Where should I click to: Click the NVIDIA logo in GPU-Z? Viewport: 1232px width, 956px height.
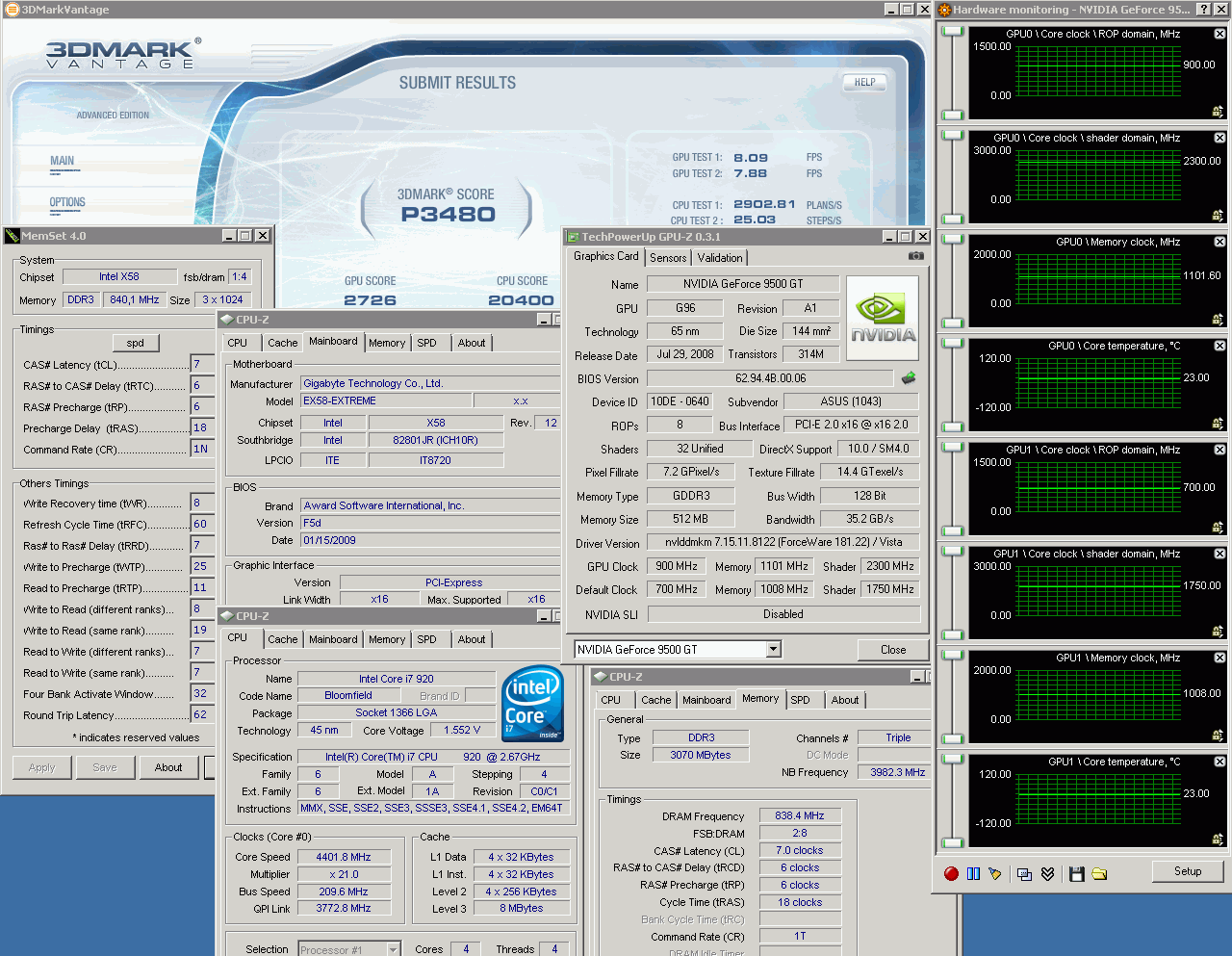point(883,319)
